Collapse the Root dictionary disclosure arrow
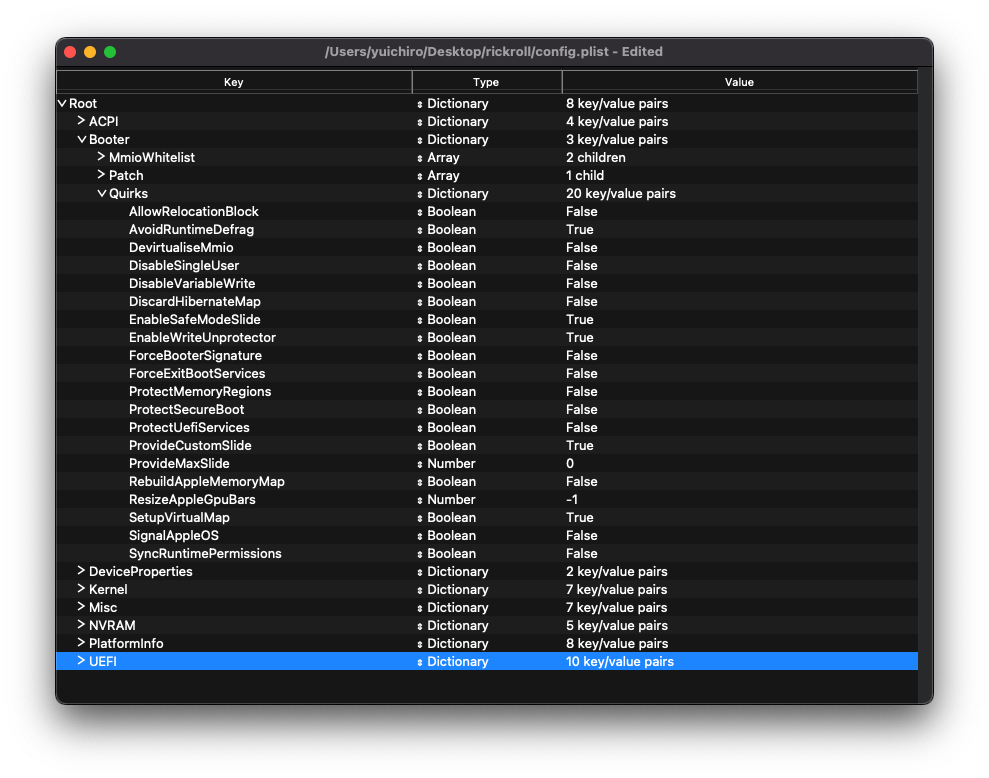This screenshot has height=778, width=989. 63,104
